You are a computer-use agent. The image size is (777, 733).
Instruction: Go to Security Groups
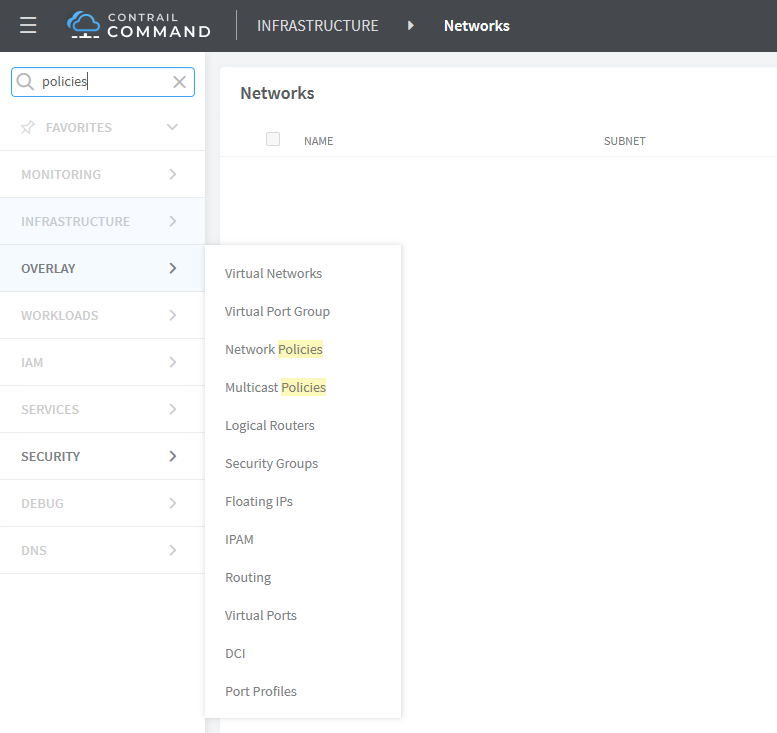(271, 463)
